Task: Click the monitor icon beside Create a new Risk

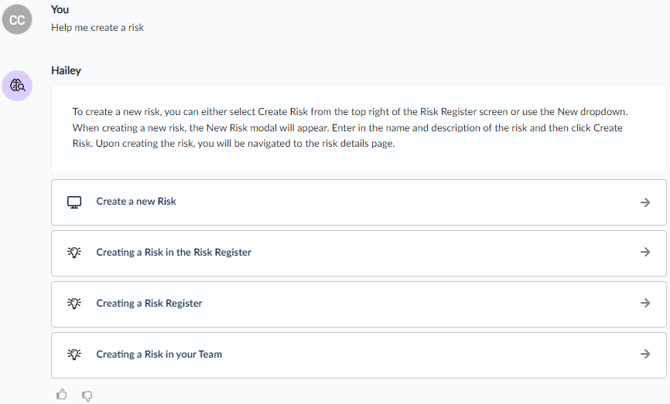Action: tap(74, 202)
